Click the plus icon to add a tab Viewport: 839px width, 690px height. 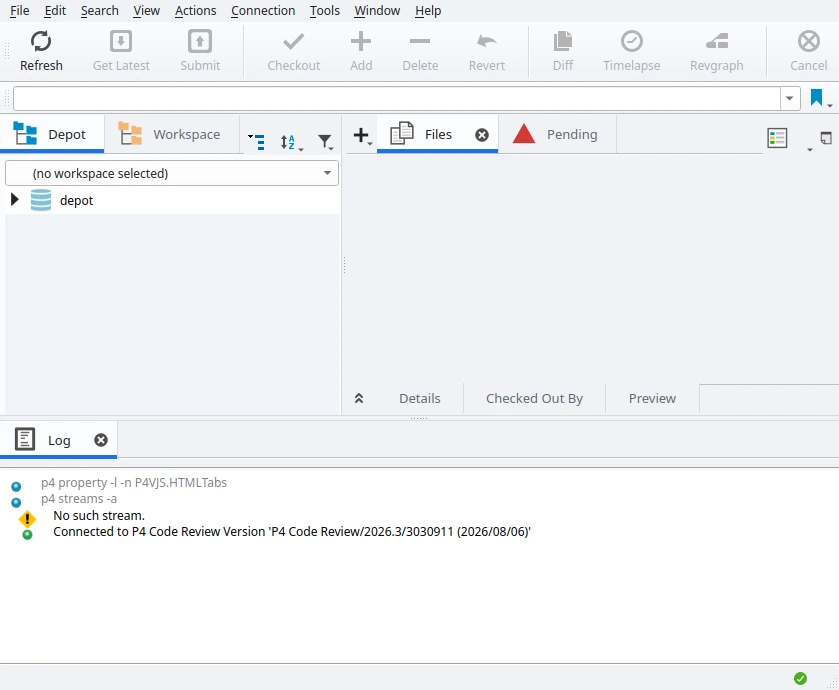pyautogui.click(x=362, y=135)
